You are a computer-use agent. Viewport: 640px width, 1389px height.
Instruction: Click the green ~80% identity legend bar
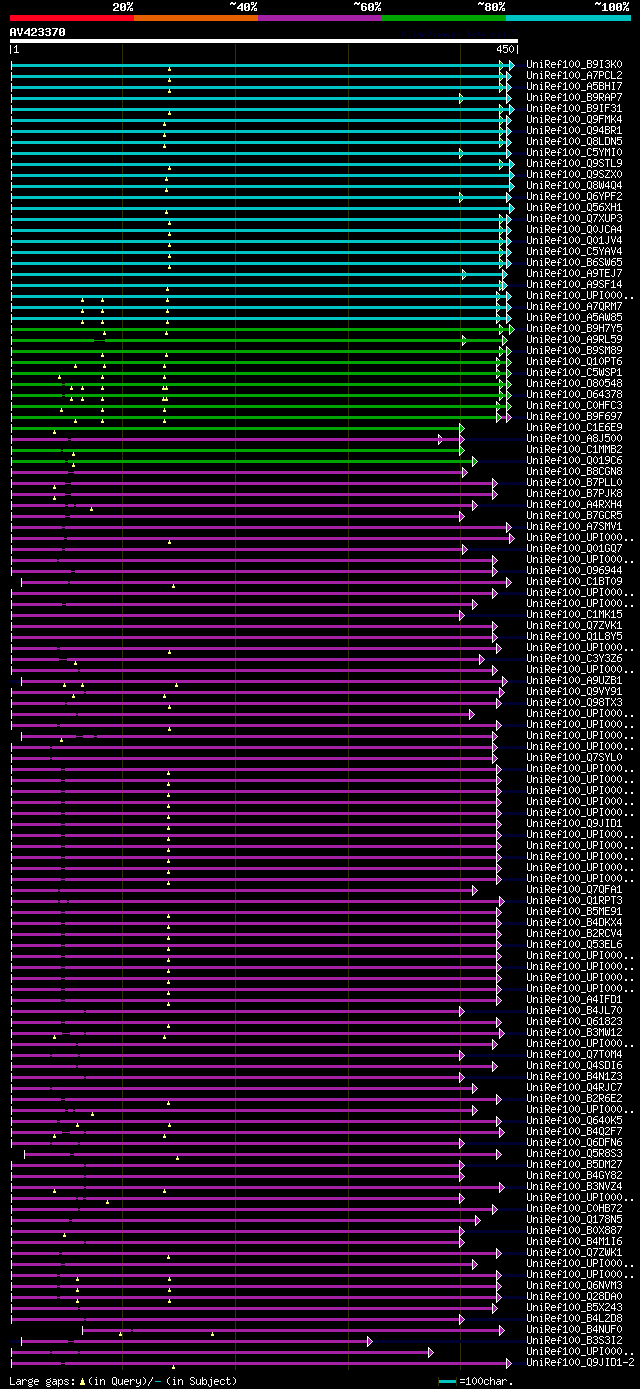444,17
